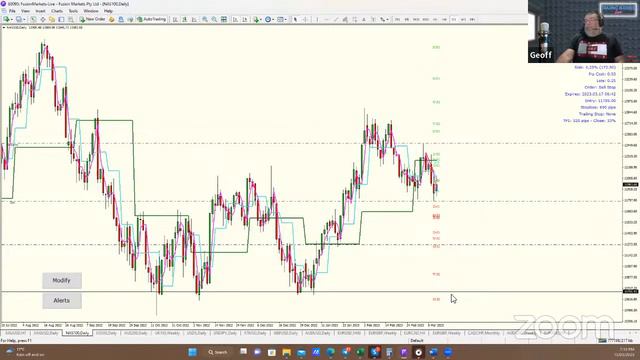Select the crosshair tool

[x=304, y=19]
